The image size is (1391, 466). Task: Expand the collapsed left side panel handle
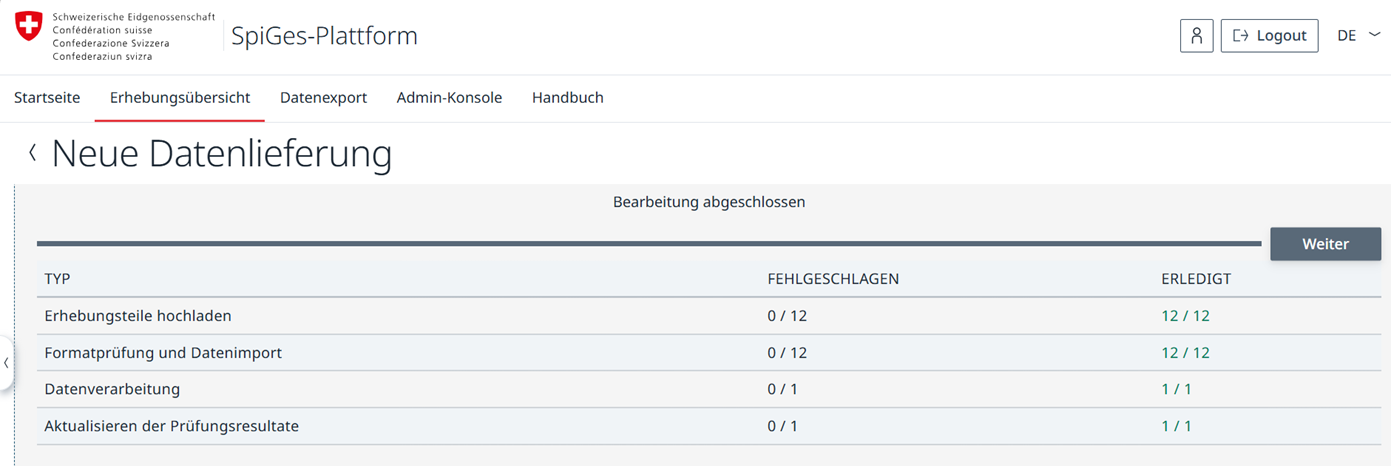6,363
